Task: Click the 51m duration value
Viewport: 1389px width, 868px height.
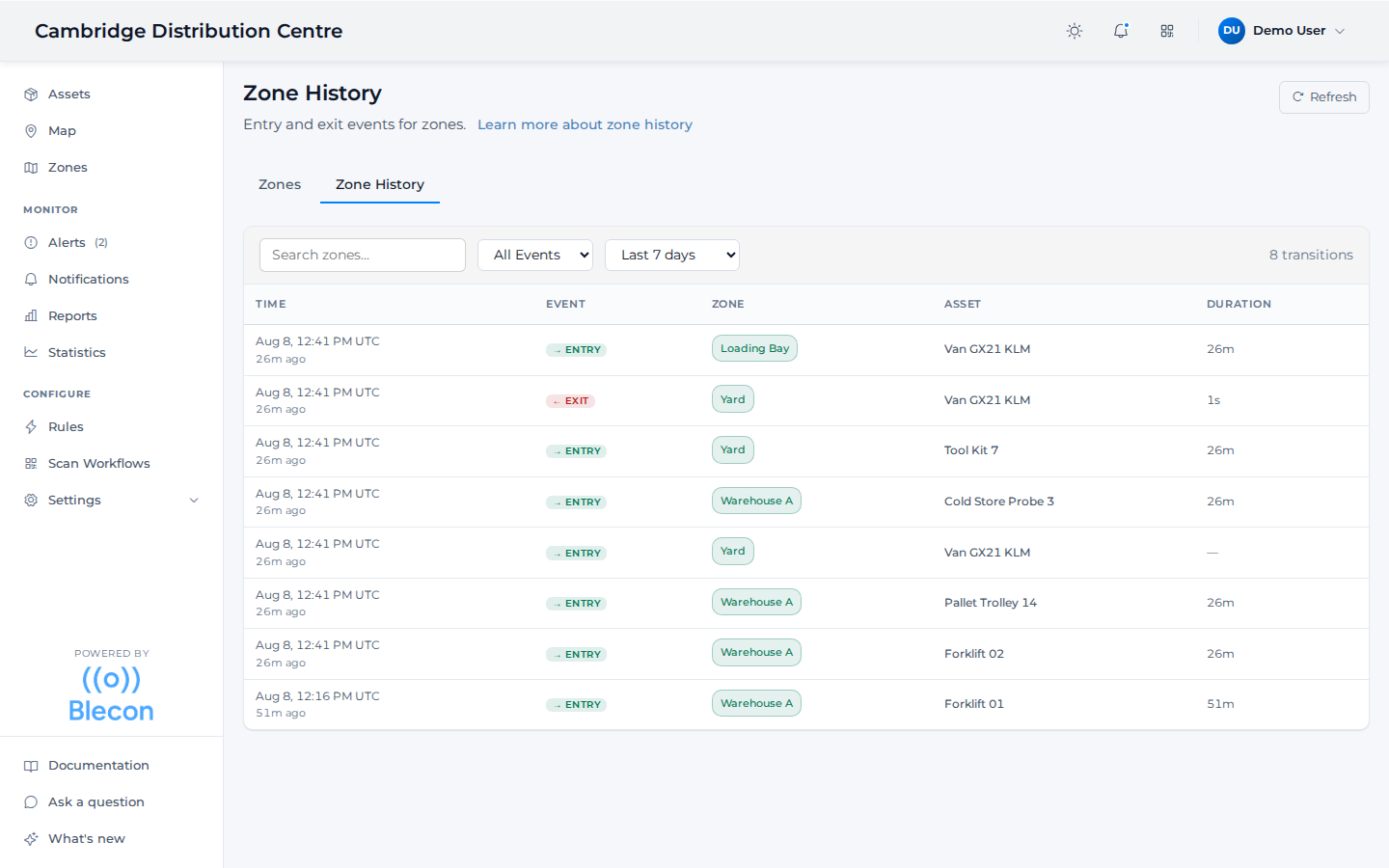Action: 1220,704
